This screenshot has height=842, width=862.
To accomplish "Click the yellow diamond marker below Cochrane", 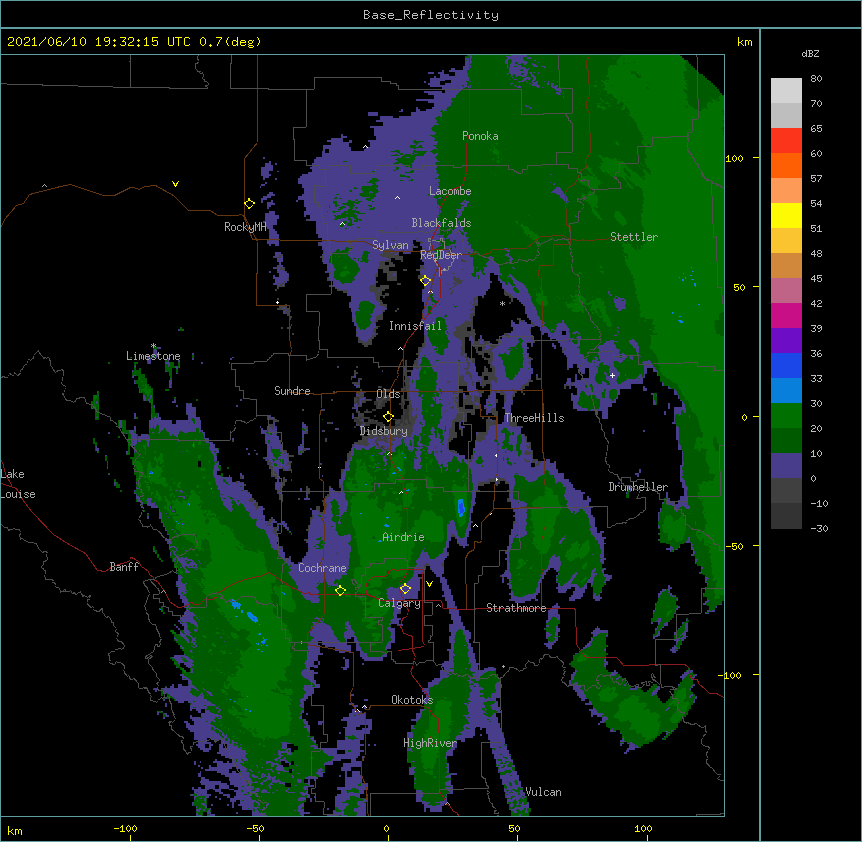I will coord(340,591).
